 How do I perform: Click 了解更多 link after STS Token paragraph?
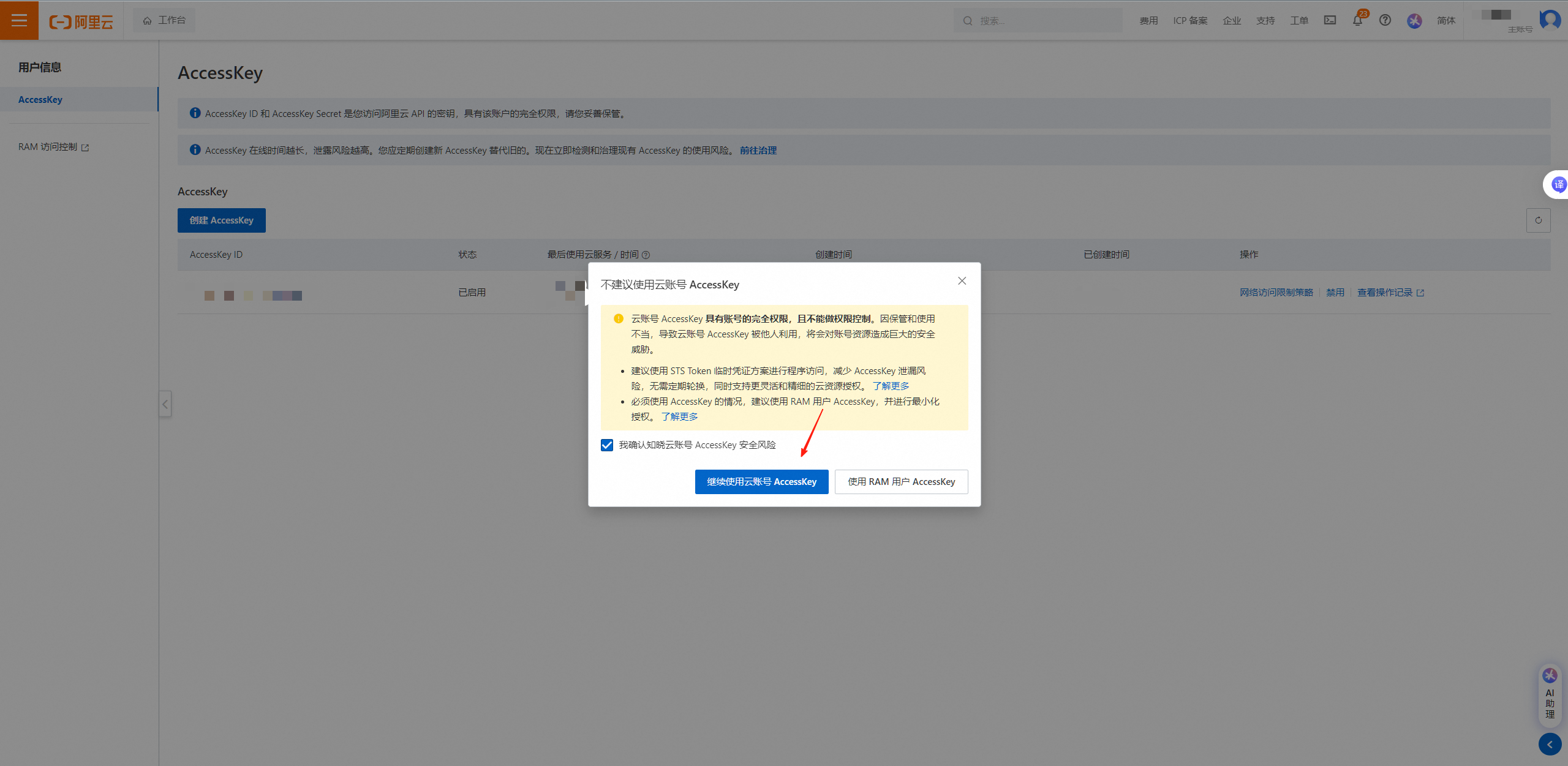[x=891, y=386]
